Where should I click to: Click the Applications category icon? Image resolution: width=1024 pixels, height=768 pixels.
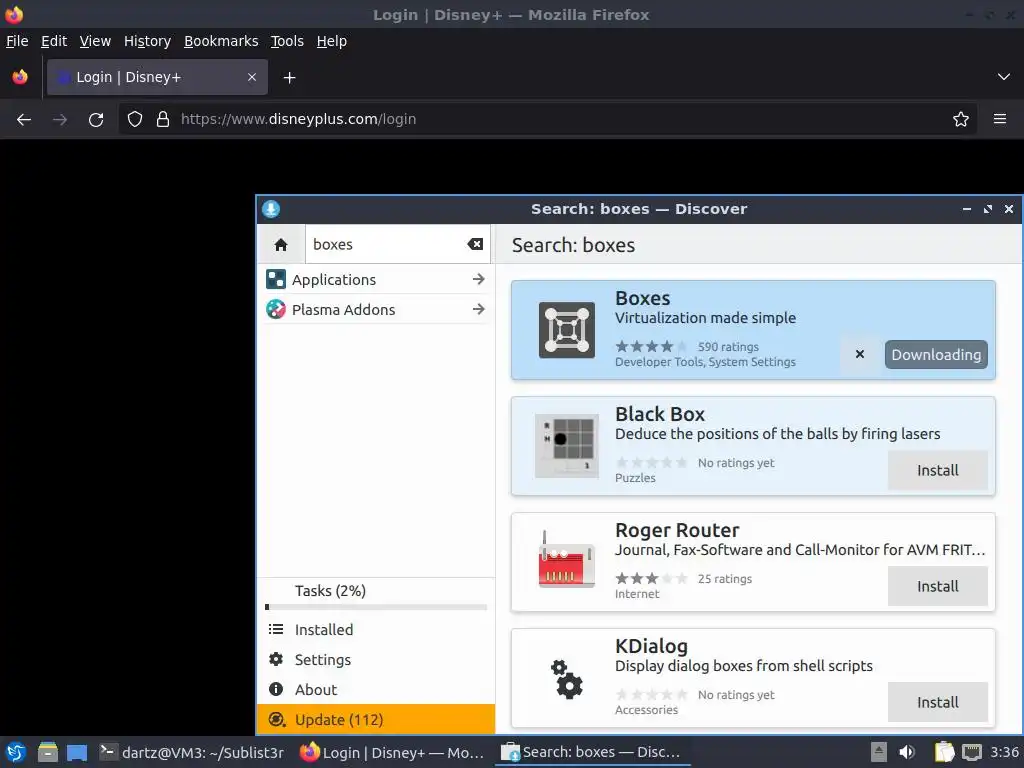click(276, 280)
